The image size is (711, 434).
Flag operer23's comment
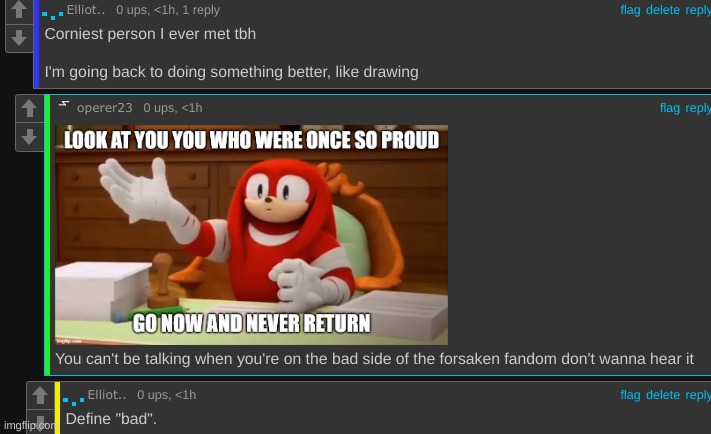pyautogui.click(x=669, y=108)
